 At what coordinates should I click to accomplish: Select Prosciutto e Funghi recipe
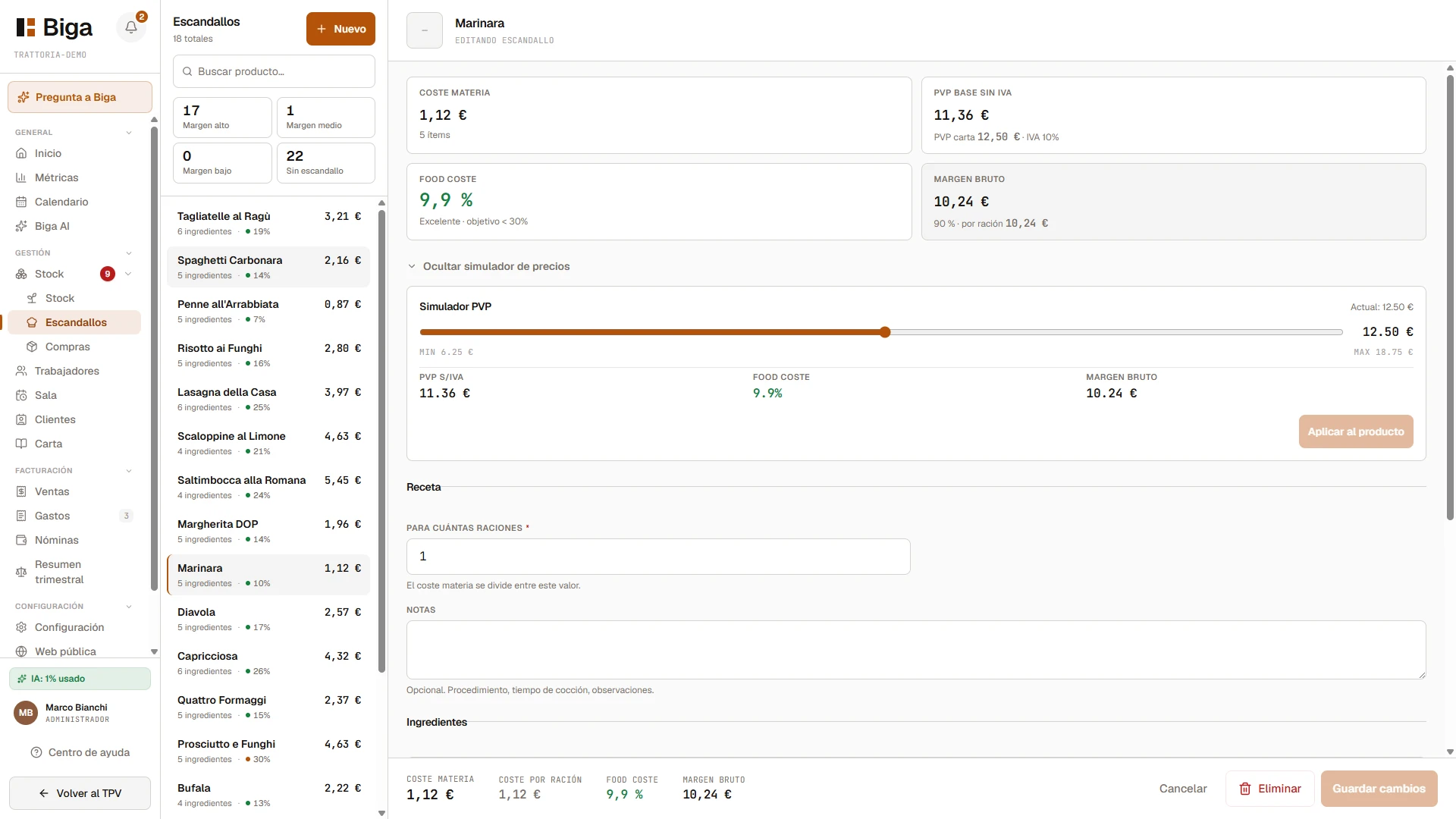pyautogui.click(x=268, y=751)
